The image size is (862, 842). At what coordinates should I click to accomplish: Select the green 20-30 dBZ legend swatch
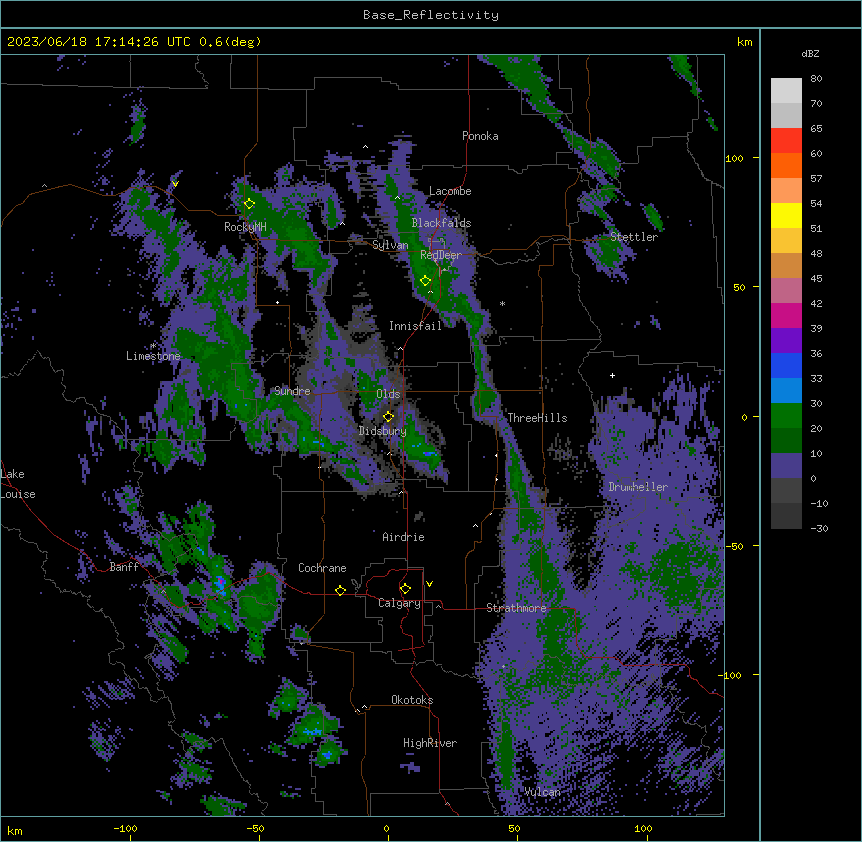[x=786, y=416]
